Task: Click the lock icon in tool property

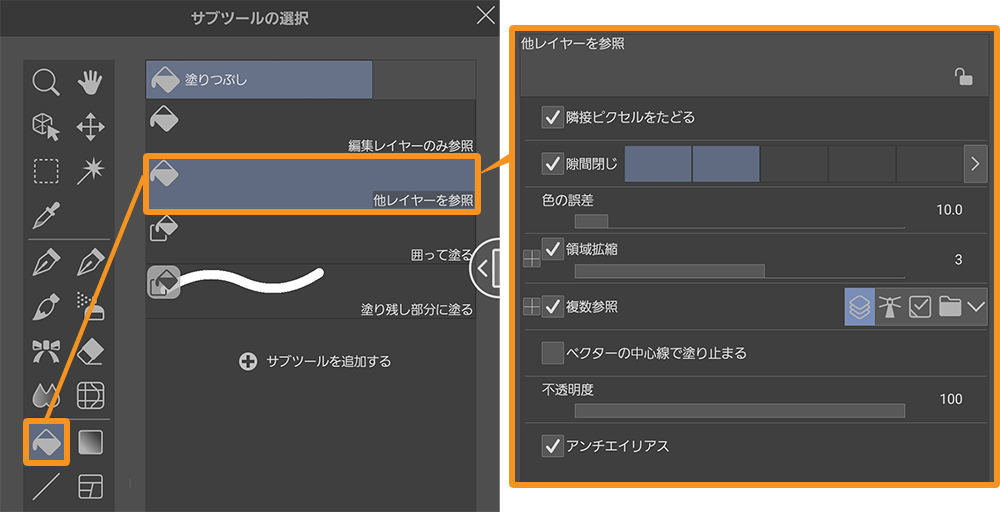Action: (963, 77)
